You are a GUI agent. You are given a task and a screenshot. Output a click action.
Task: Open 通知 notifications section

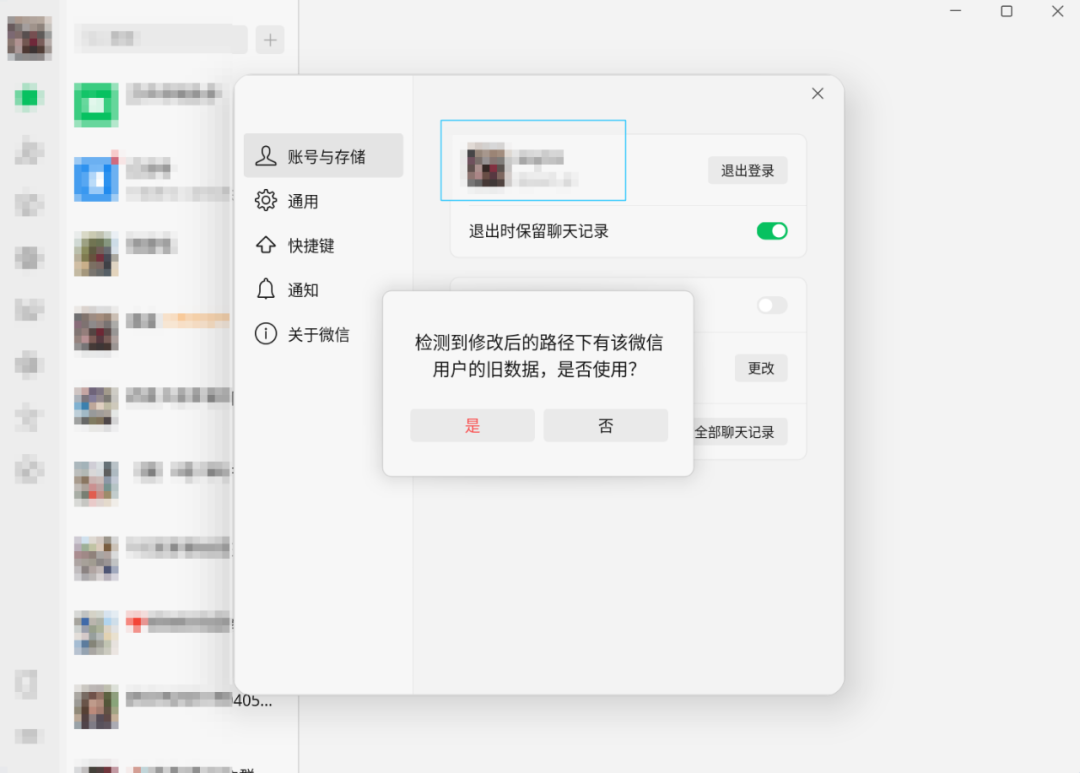(323, 289)
